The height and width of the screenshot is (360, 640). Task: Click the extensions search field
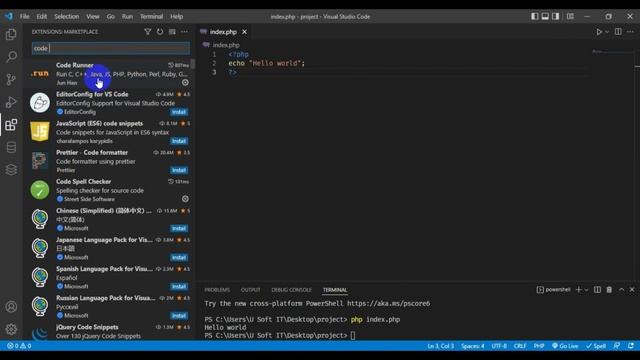111,48
